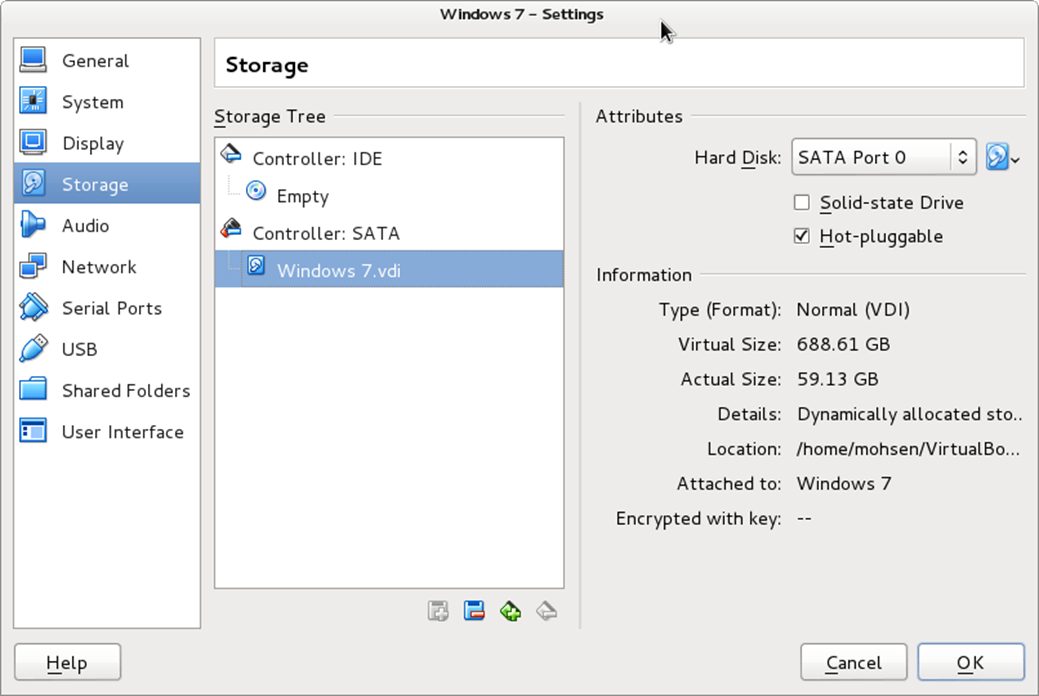Viewport: 1039px width, 696px height.
Task: Select the empty optical disc icon
Action: [256, 195]
